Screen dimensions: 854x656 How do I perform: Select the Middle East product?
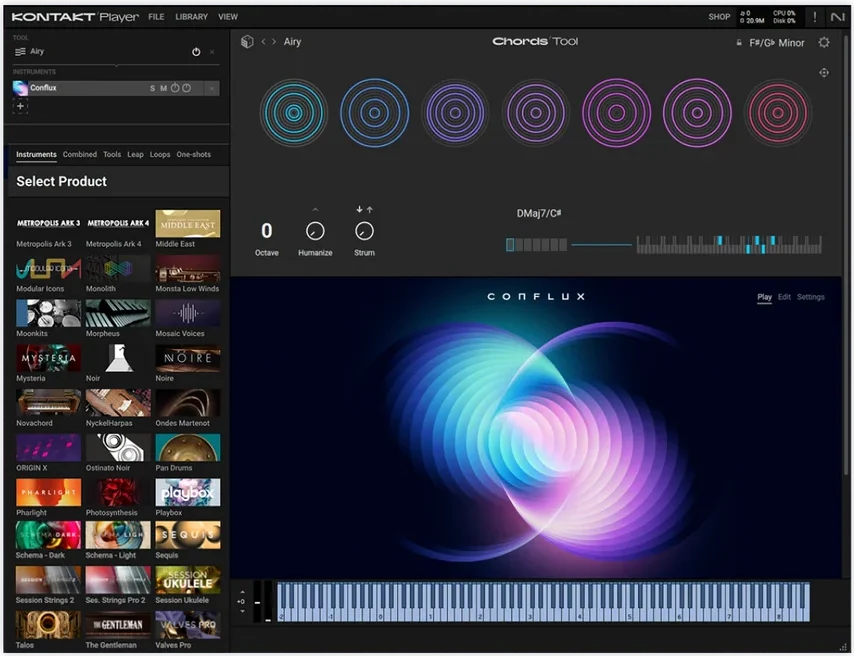(x=188, y=229)
